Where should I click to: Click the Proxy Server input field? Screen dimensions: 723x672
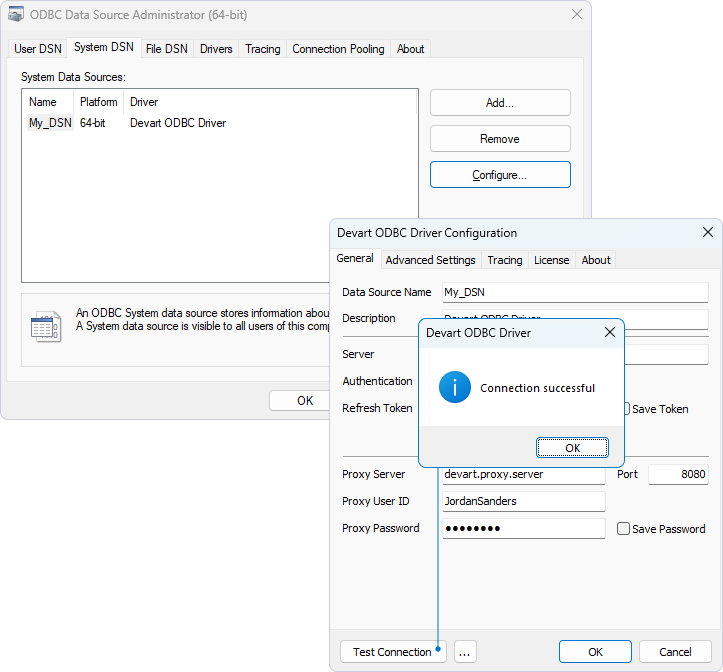[x=523, y=475]
